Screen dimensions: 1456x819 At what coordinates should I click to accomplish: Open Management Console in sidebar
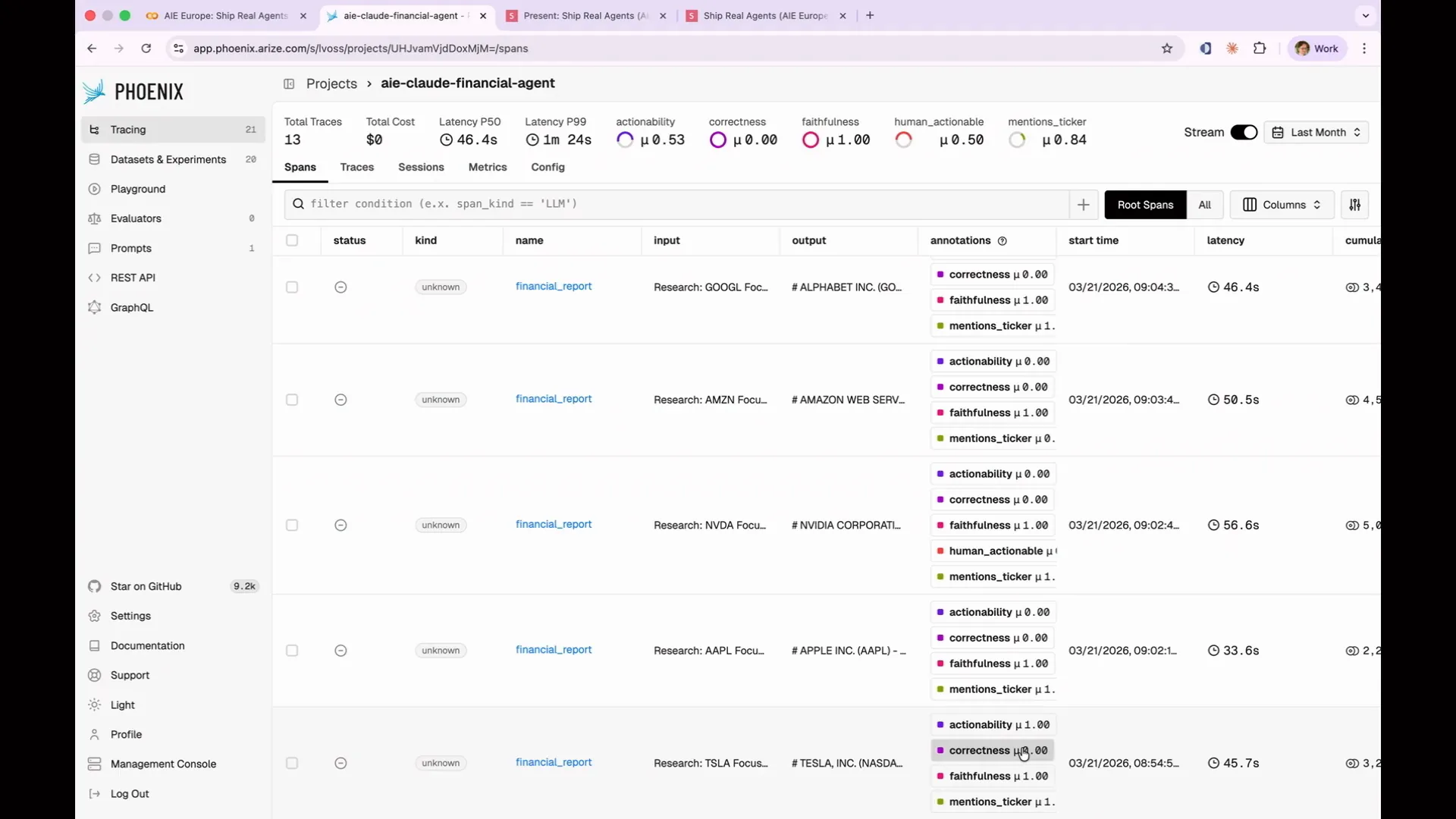click(x=174, y=764)
